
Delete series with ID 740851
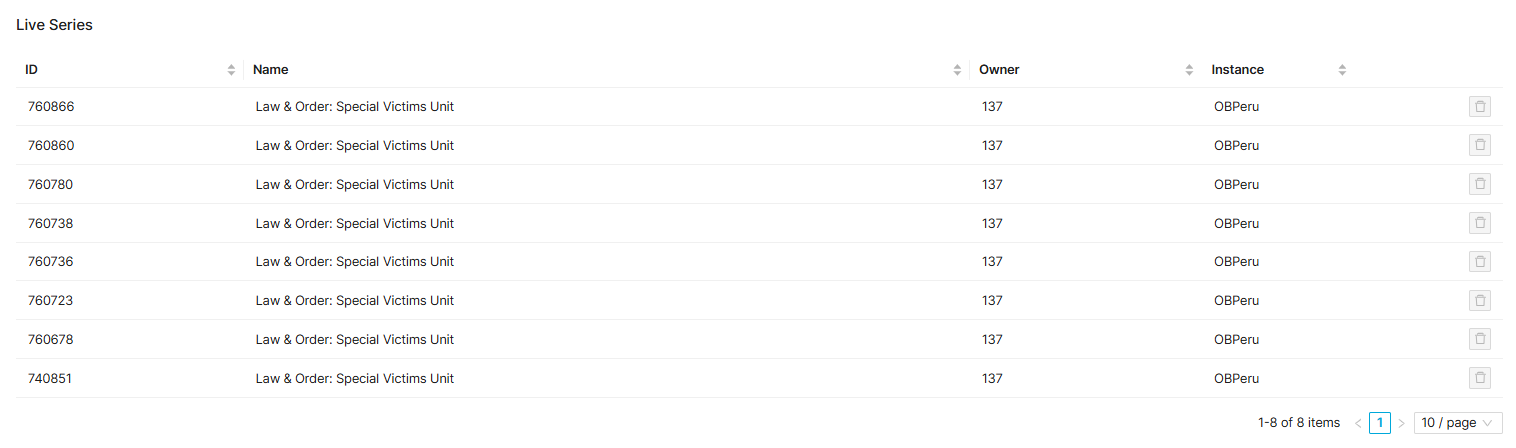point(1479,378)
